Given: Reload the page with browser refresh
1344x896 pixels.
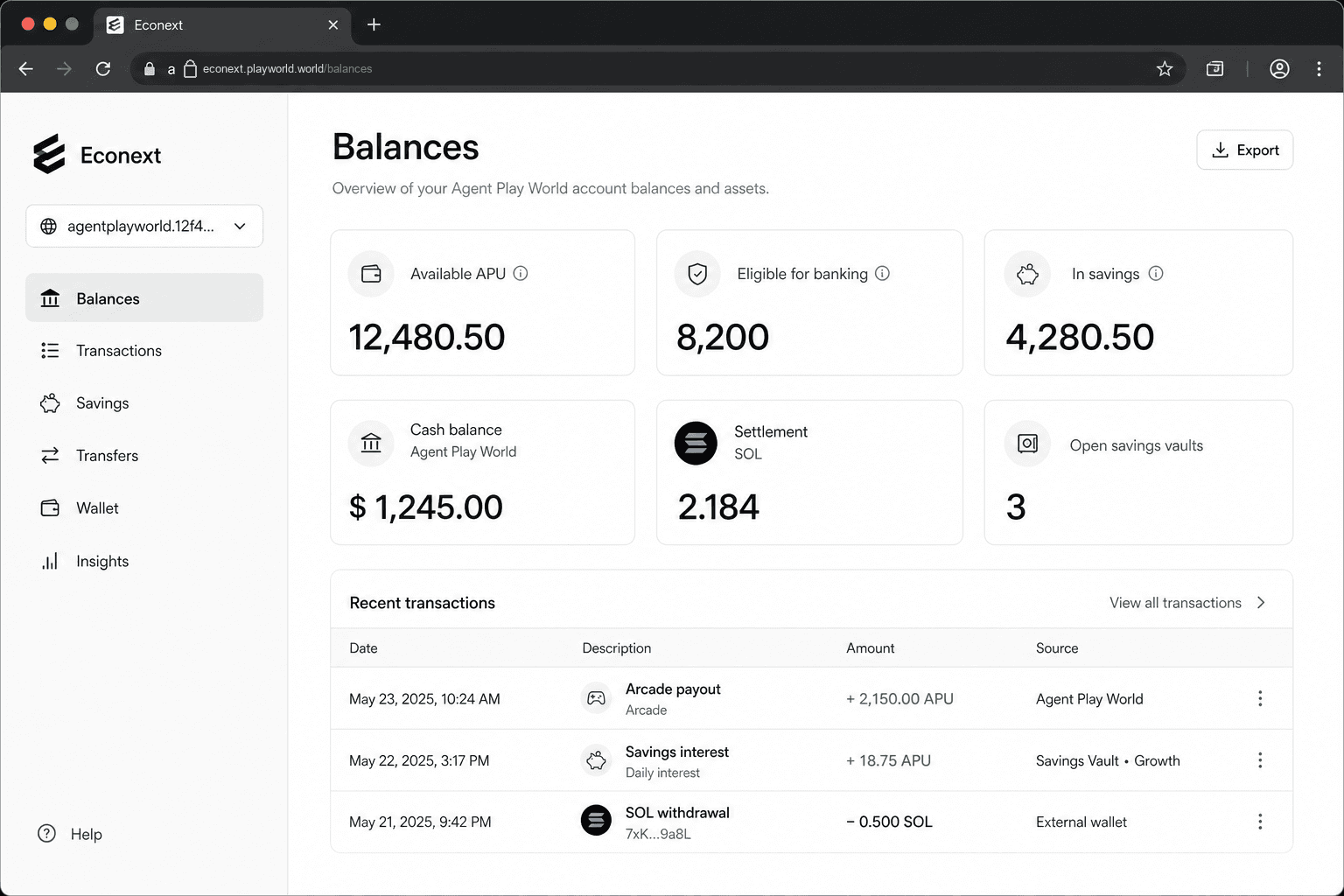Looking at the screenshot, I should 103,68.
